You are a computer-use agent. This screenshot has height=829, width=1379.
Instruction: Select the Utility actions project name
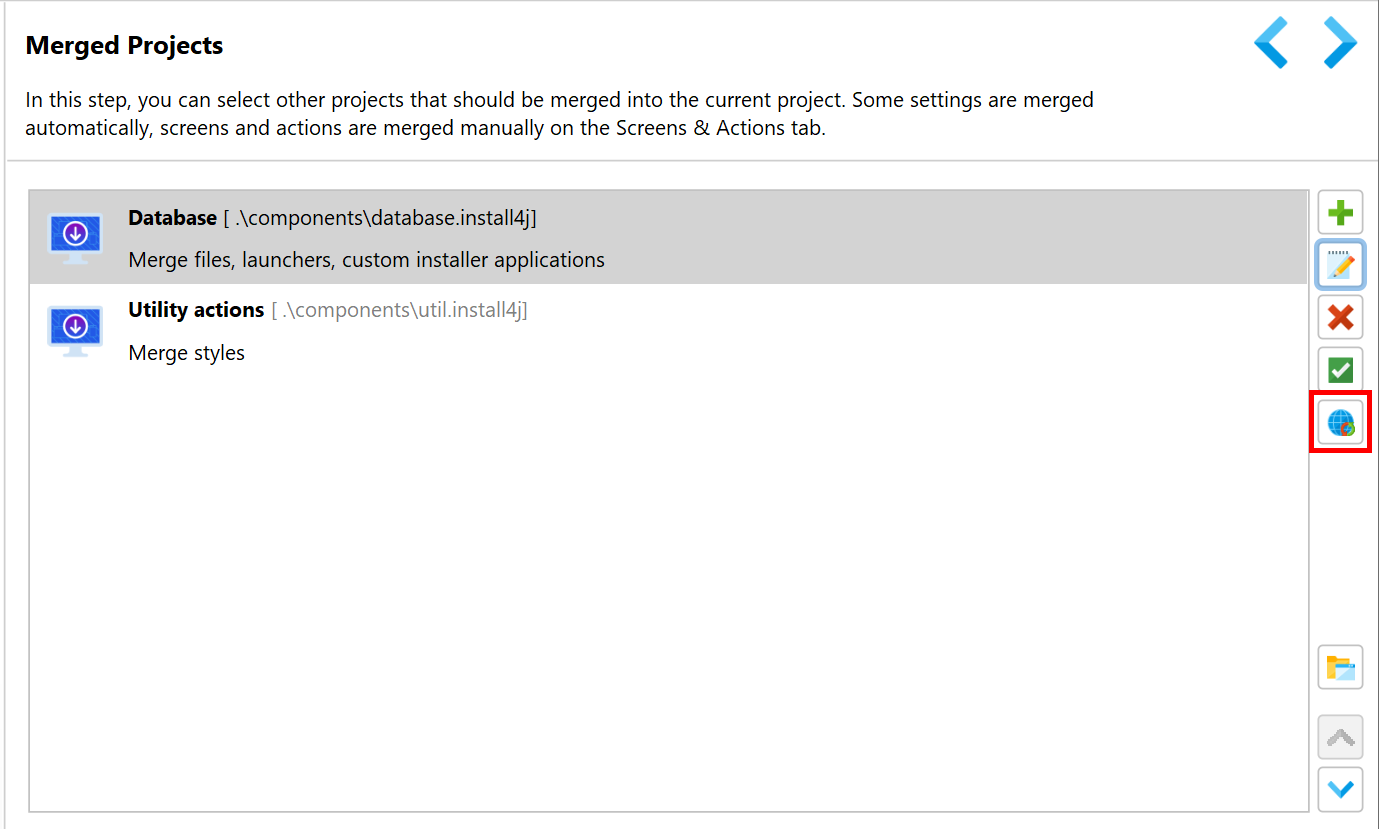click(196, 310)
